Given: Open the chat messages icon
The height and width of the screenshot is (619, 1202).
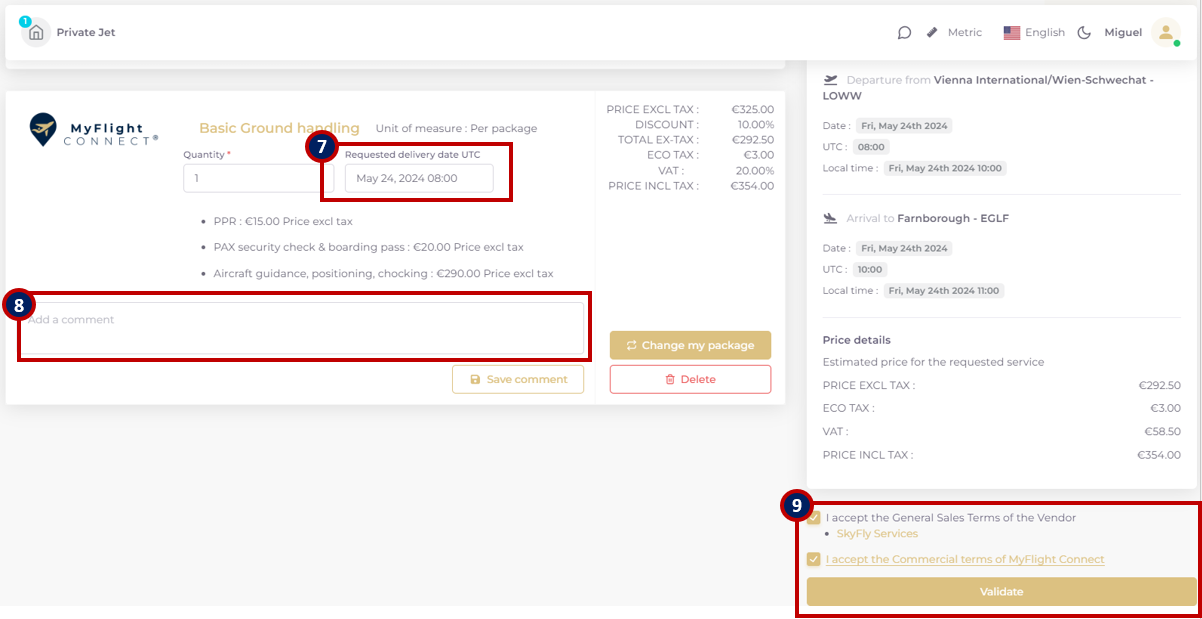Looking at the screenshot, I should (x=904, y=33).
